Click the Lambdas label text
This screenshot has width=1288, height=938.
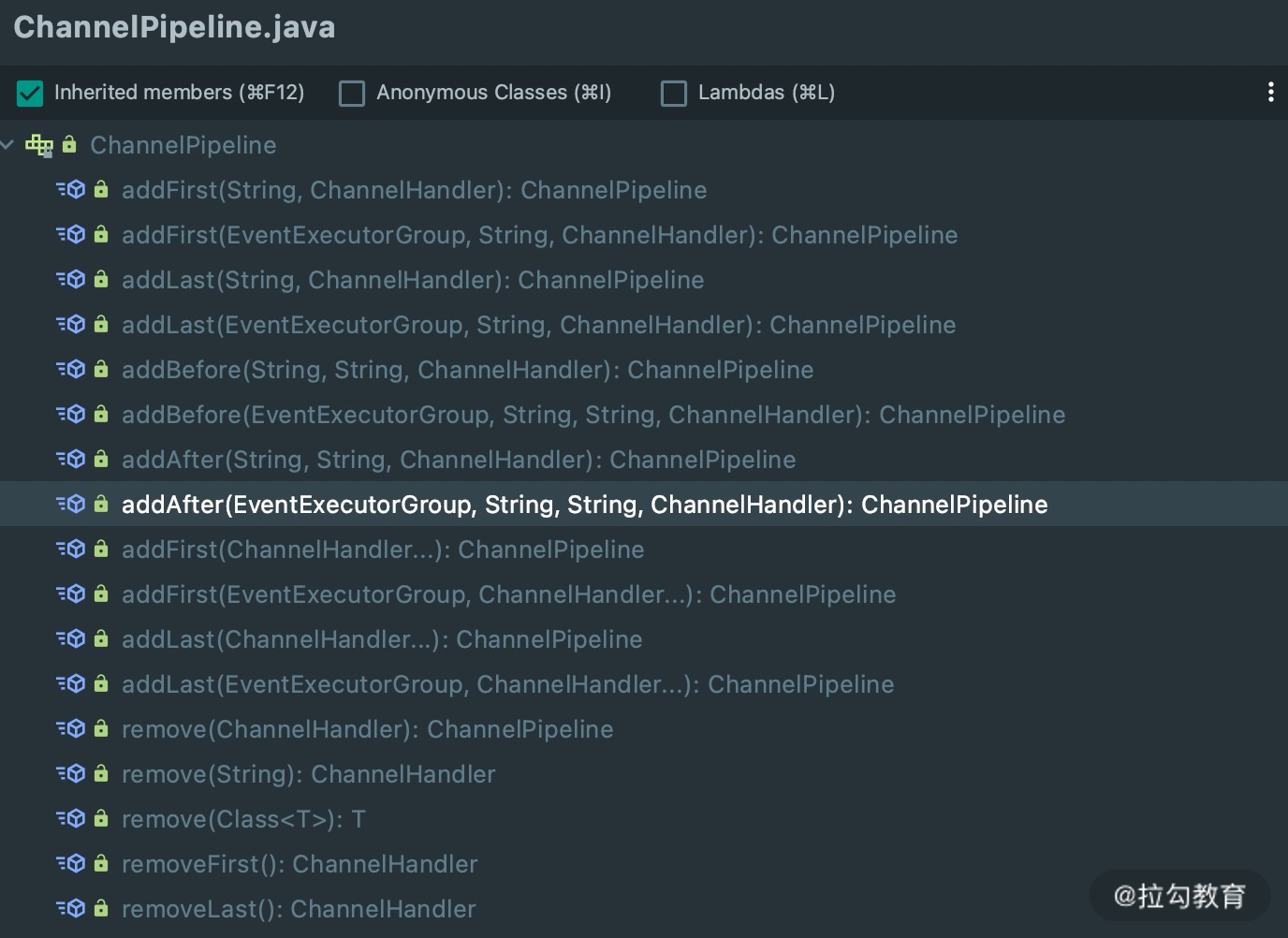tap(766, 93)
